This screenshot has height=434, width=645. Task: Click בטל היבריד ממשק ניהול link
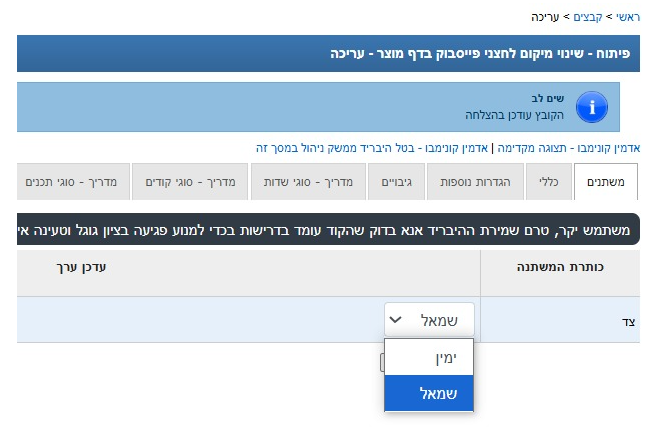coord(372,148)
